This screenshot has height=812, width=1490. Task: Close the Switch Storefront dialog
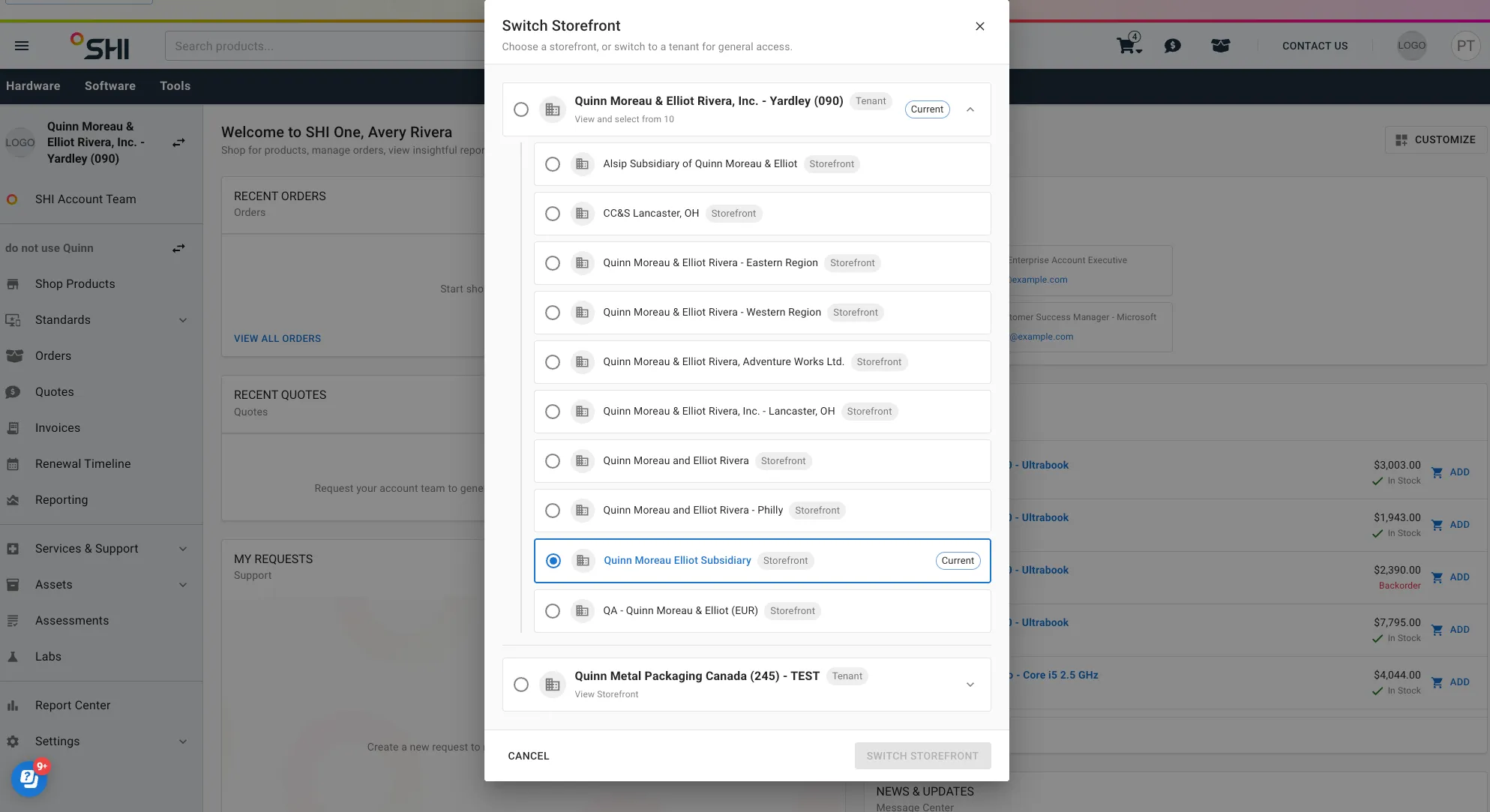(x=980, y=26)
